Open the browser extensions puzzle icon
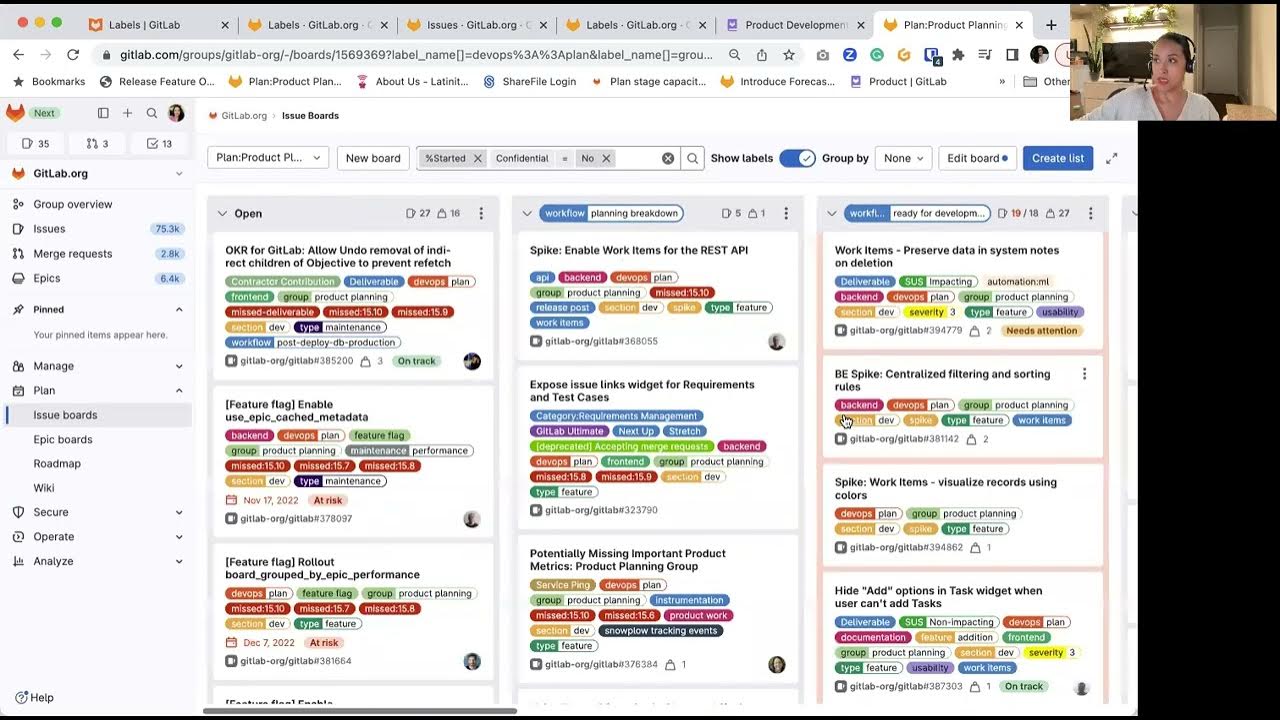Screen dimensions: 1280x720 click(958, 55)
